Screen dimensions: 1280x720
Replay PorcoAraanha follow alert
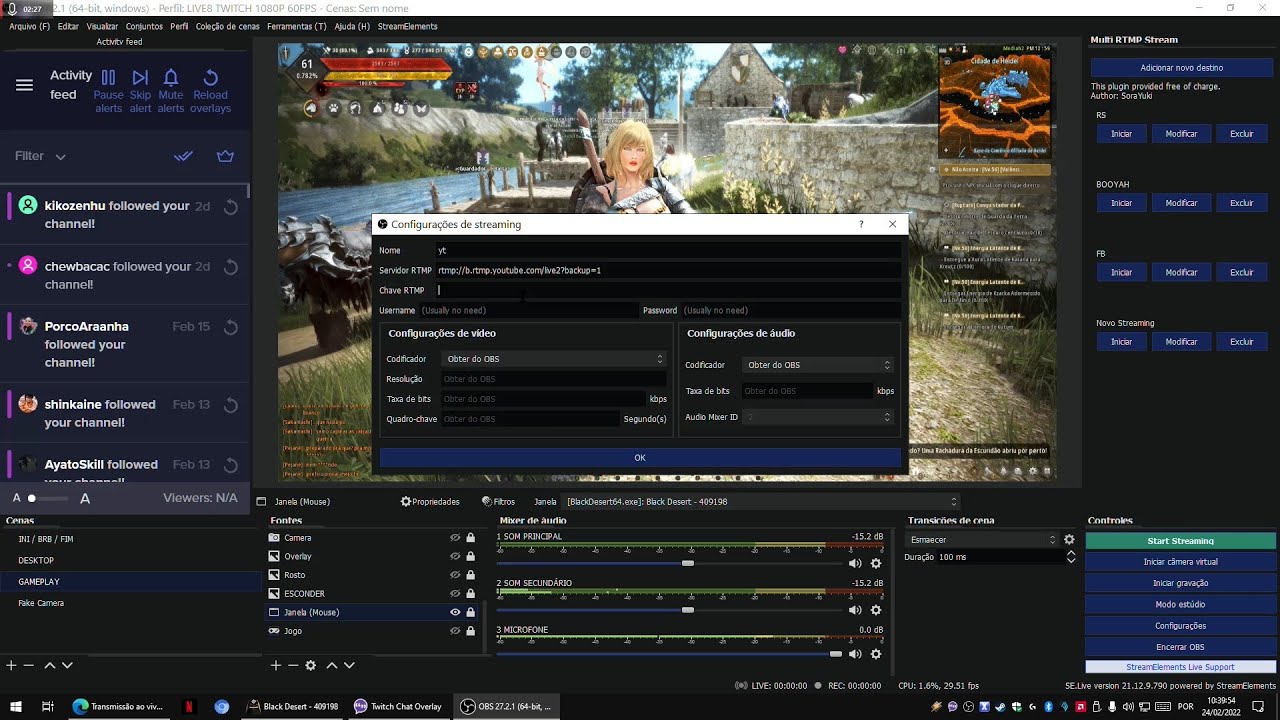pyautogui.click(x=230, y=327)
